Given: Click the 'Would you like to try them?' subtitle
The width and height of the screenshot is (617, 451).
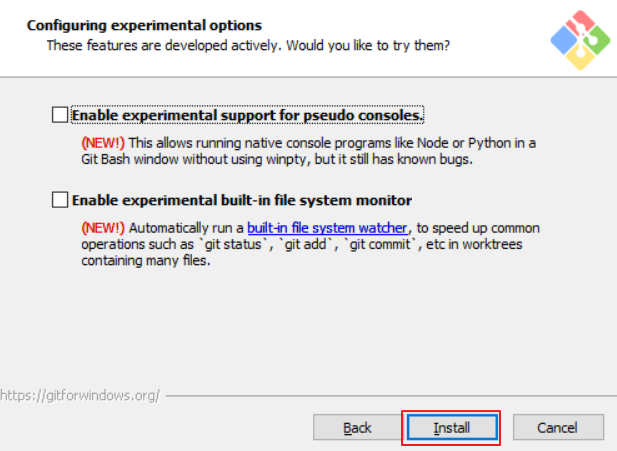Looking at the screenshot, I should pyautogui.click(x=368, y=46).
